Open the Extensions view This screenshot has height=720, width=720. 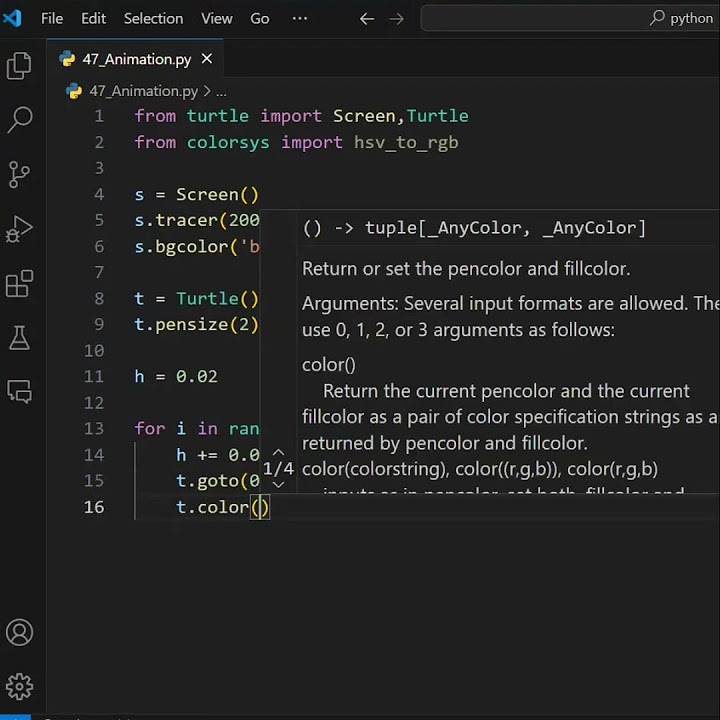(x=19, y=284)
